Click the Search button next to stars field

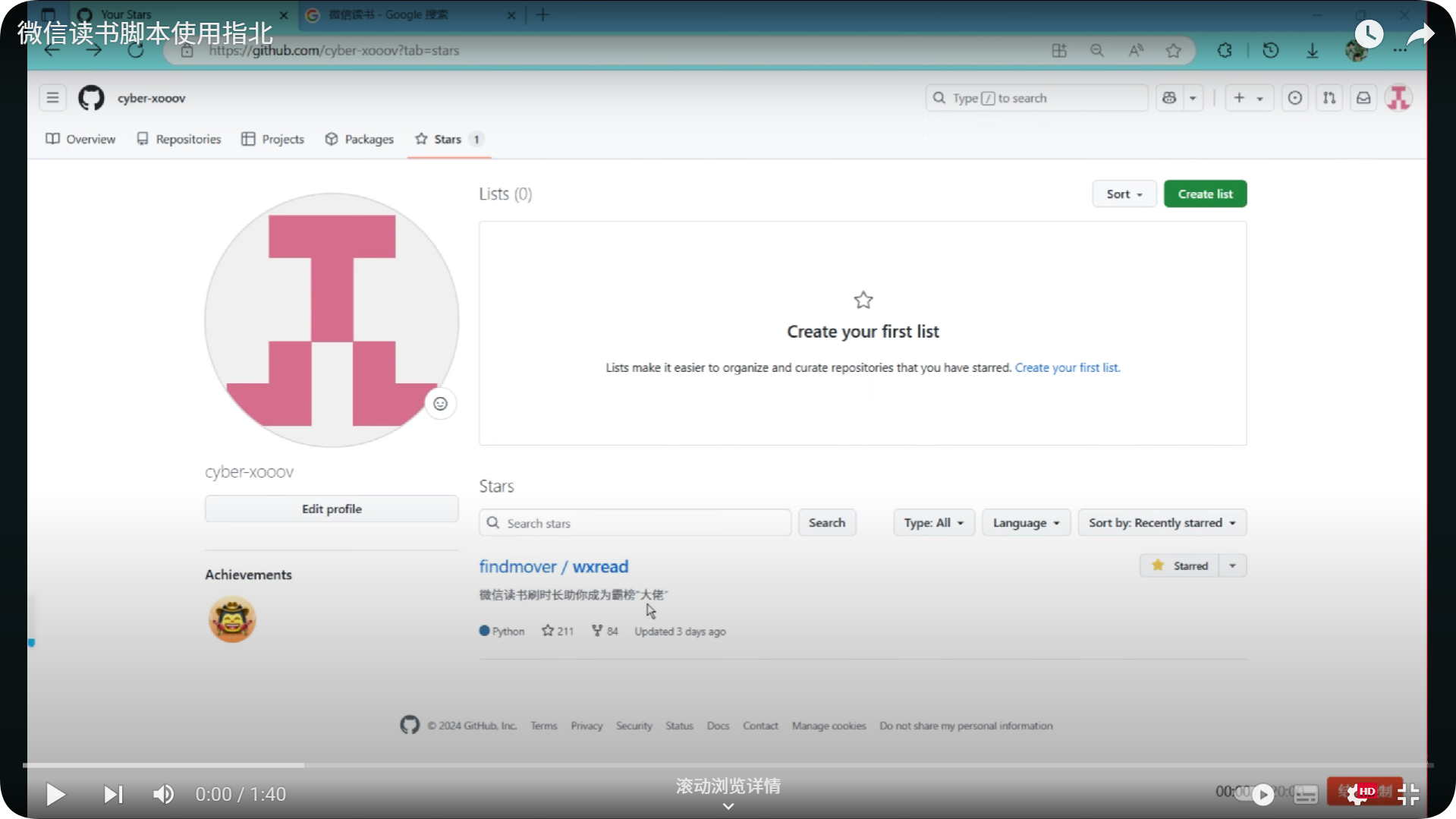pos(827,523)
